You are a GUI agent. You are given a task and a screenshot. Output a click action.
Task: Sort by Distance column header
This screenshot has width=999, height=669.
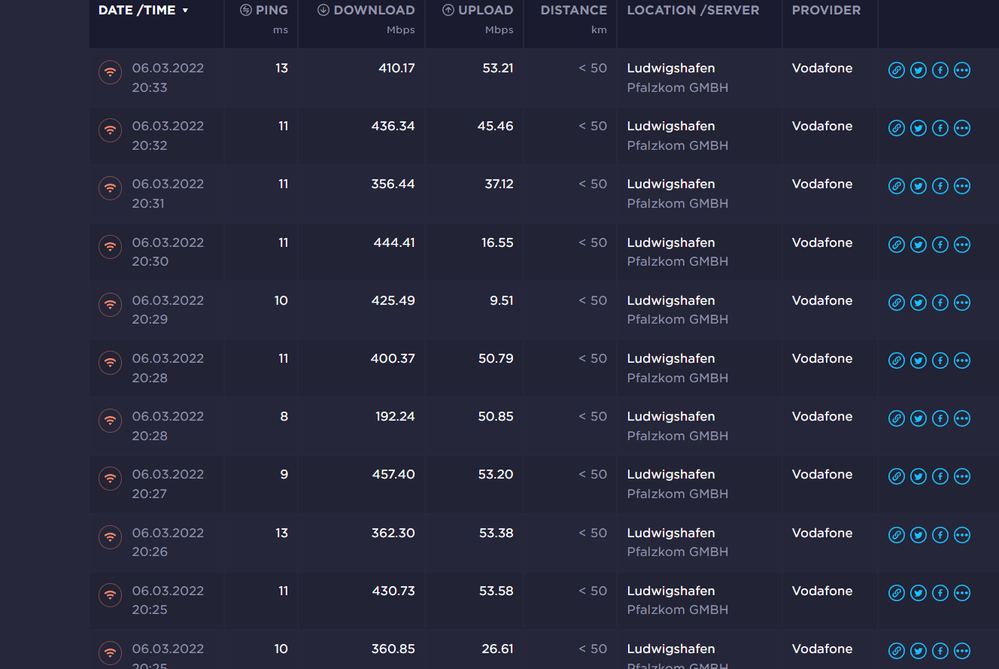[x=573, y=10]
